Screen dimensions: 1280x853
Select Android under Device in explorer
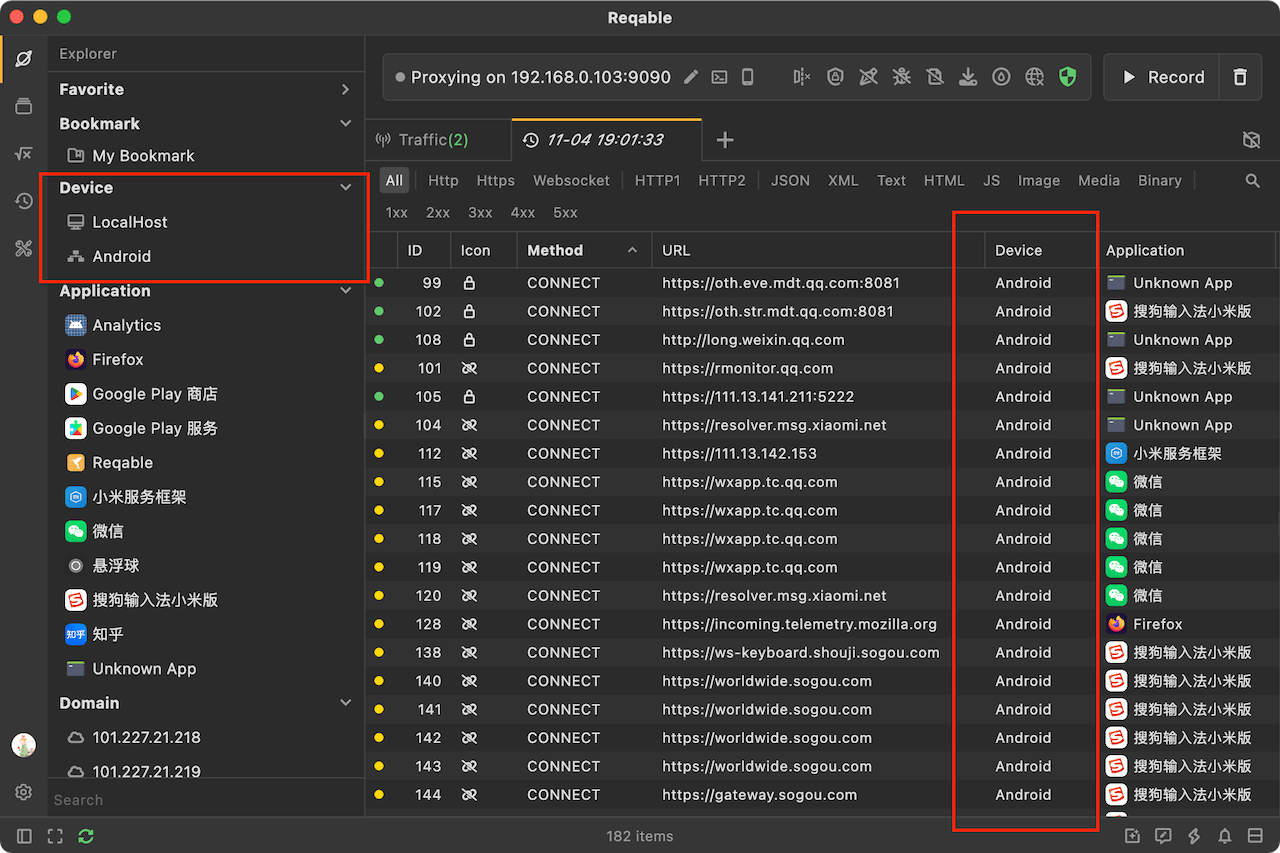click(x=121, y=257)
